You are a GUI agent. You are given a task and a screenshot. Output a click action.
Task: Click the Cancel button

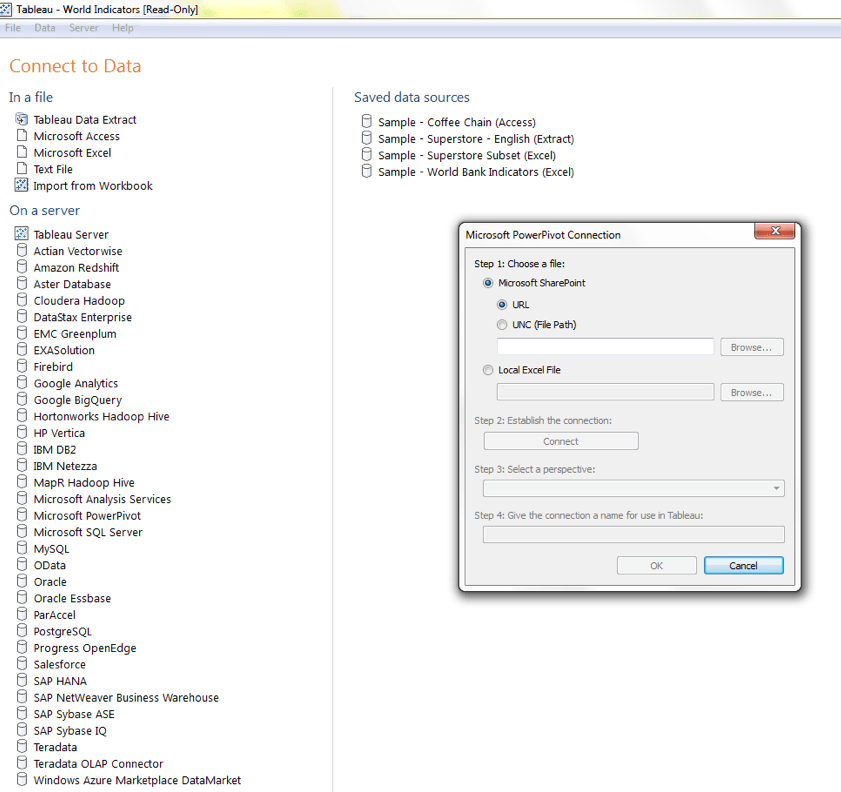coord(743,565)
